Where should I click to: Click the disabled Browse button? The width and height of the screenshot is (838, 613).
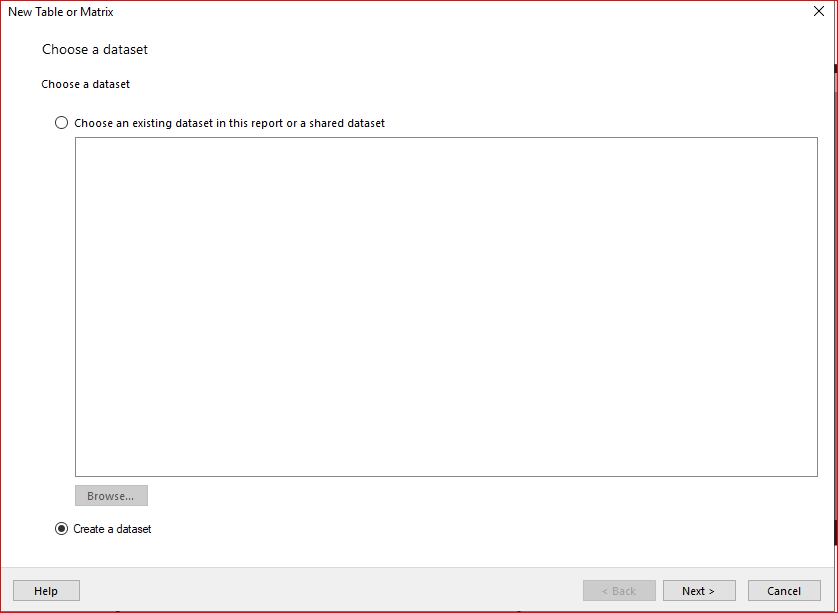[111, 496]
